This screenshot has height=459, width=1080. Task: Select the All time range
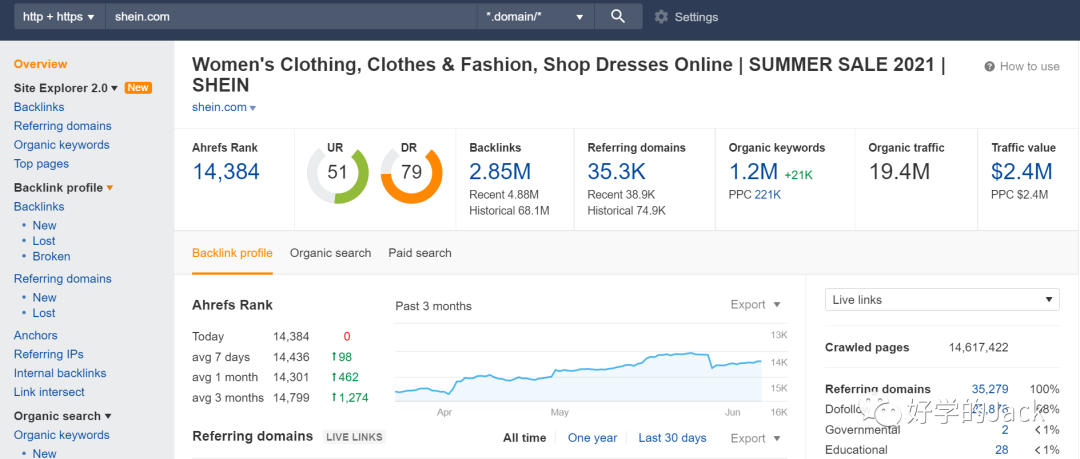525,438
